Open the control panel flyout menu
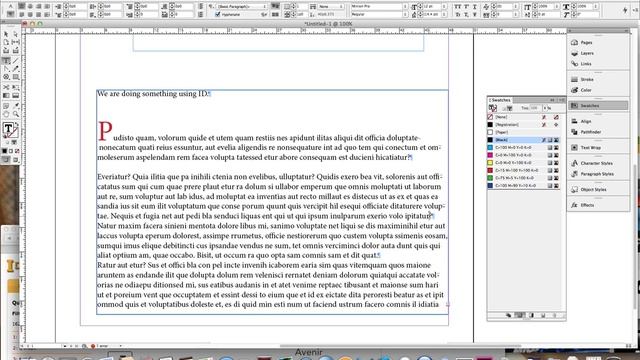This screenshot has height=360, width=640. coord(636,10)
